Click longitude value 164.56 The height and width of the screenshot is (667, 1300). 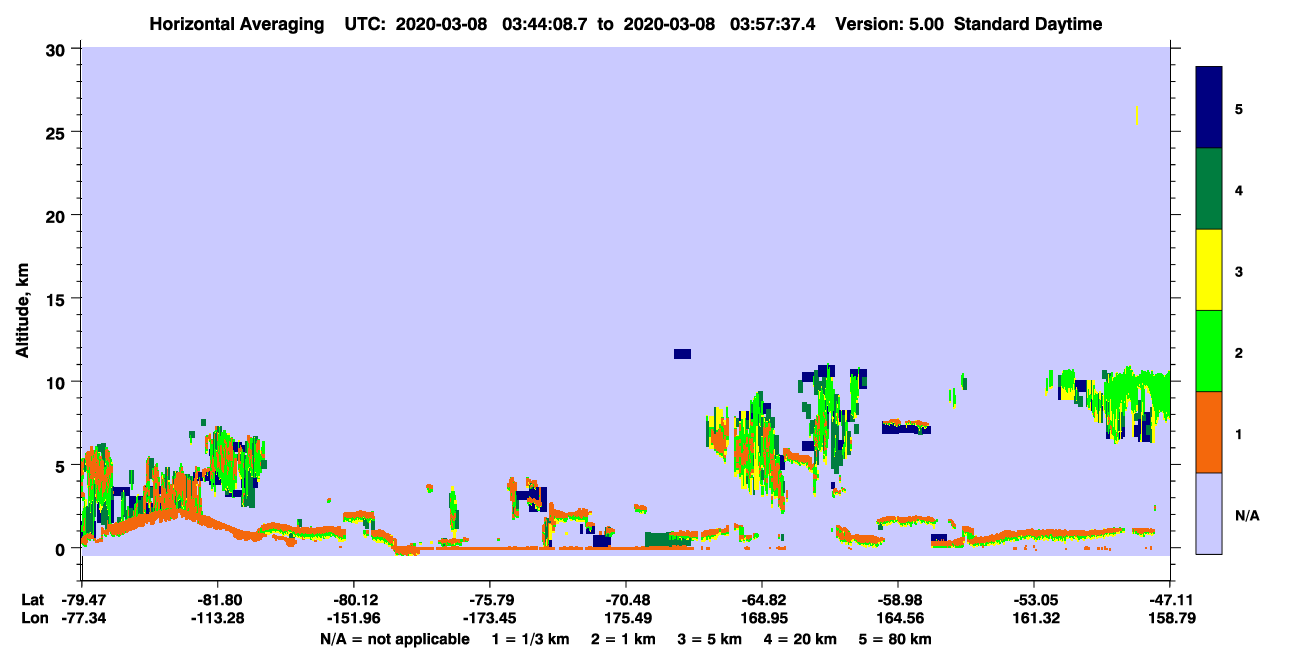(x=898, y=618)
